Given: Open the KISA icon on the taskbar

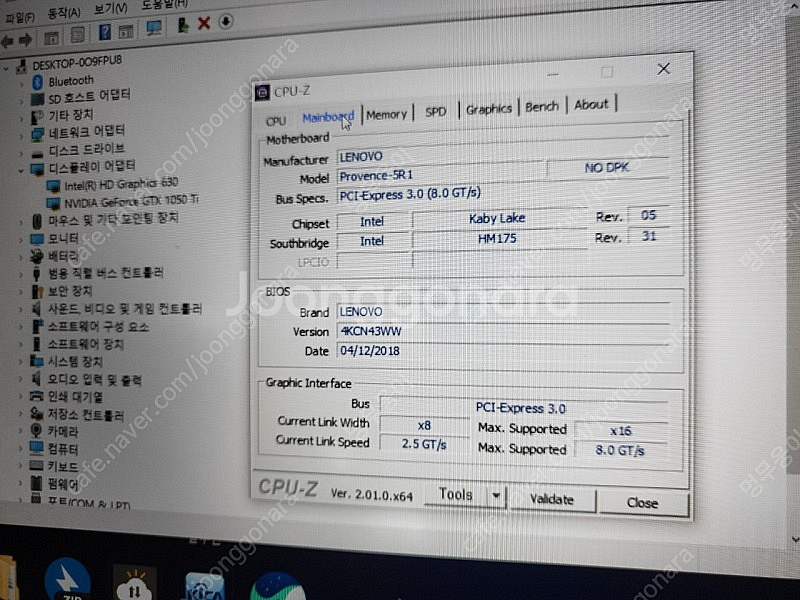Looking at the screenshot, I should tap(204, 588).
